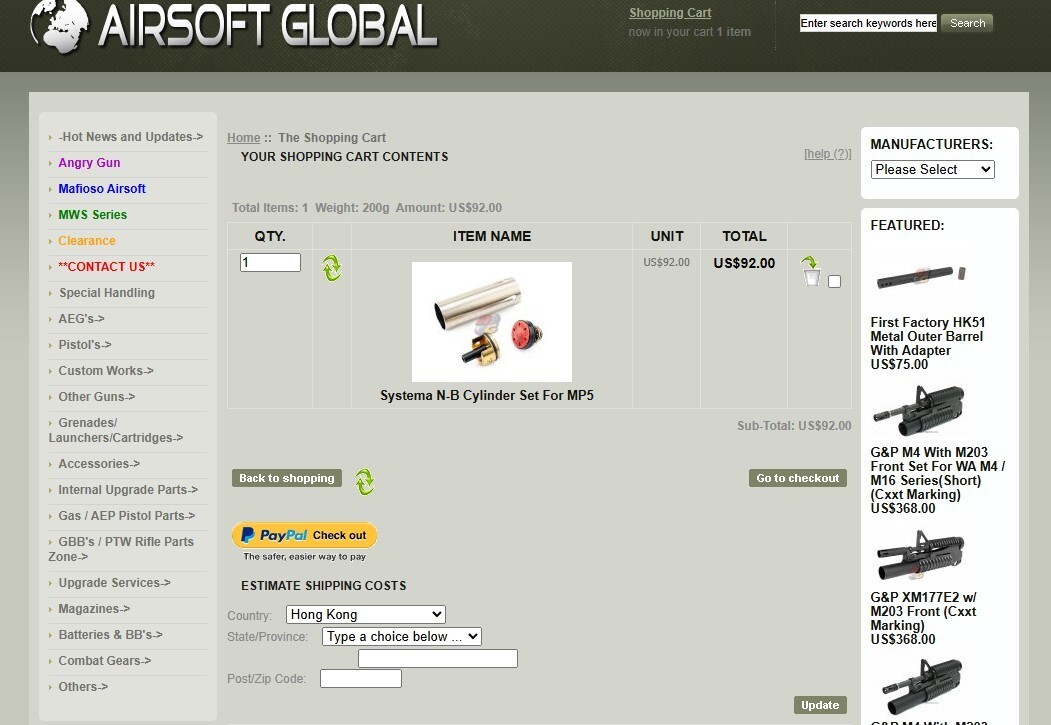Click the PayPal Check out button
Viewport: 1051px width, 725px height.
click(304, 535)
